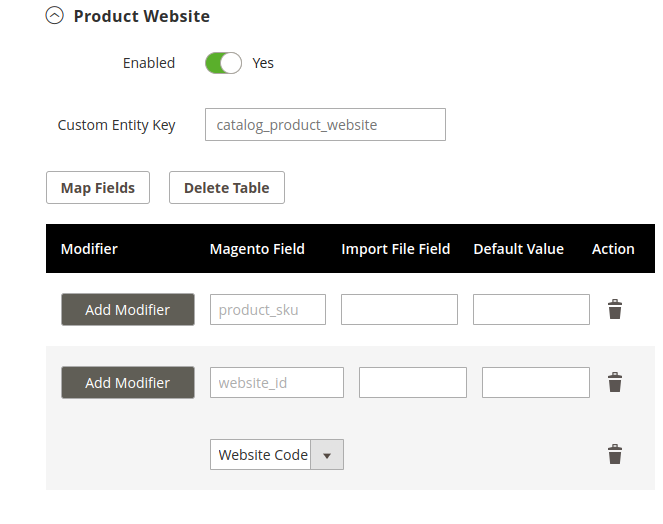Delete the website_id row with trash icon
Image resolution: width=663 pixels, height=524 pixels.
pos(615,382)
